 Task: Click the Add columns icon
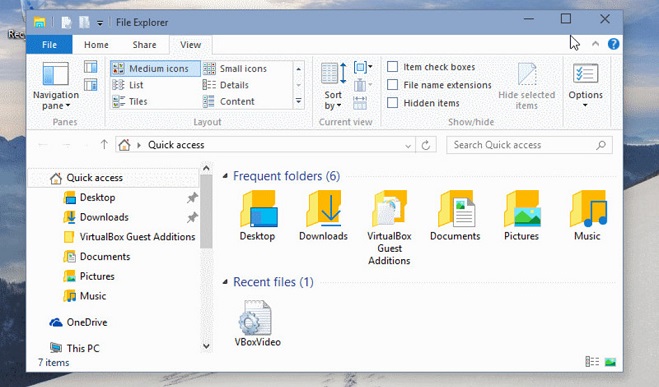(x=362, y=85)
